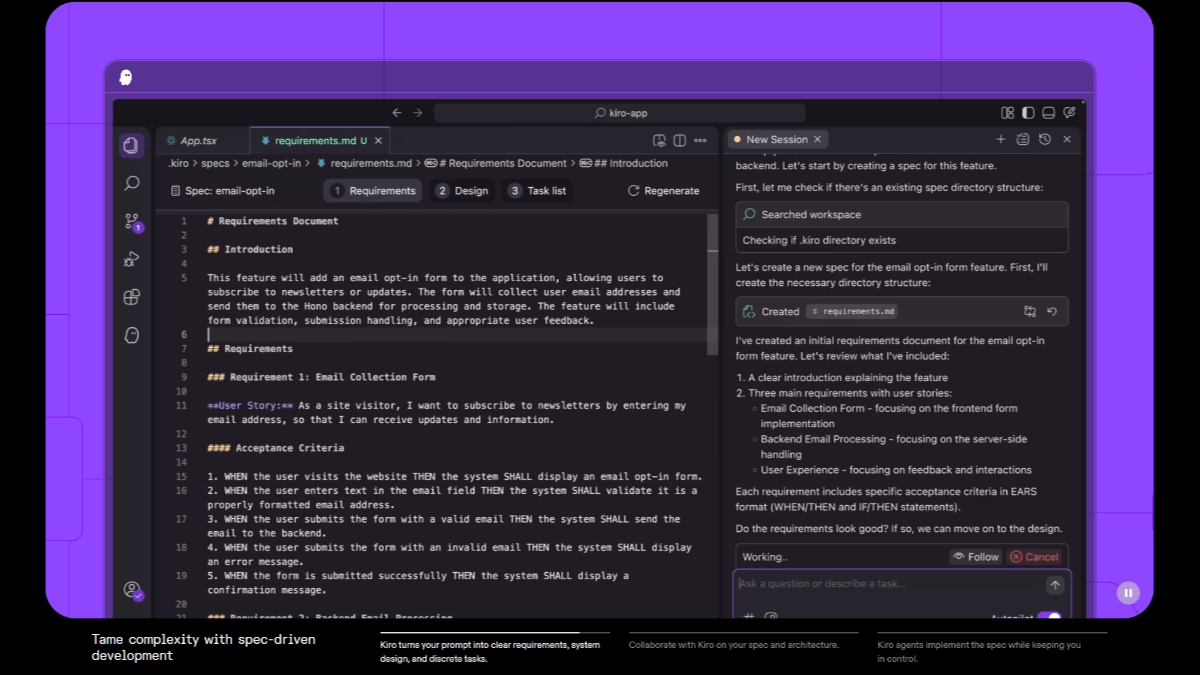
Task: Start a new chat session with plus
Action: pyautogui.click(x=1000, y=140)
